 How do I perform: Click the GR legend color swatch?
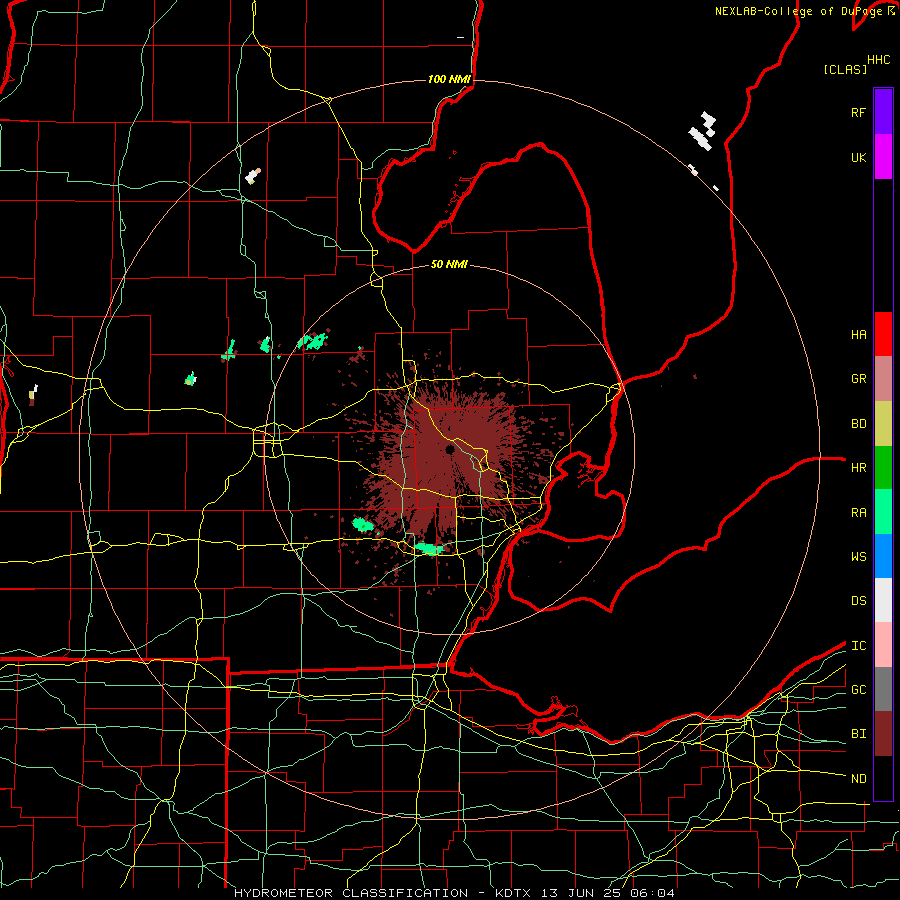click(883, 378)
